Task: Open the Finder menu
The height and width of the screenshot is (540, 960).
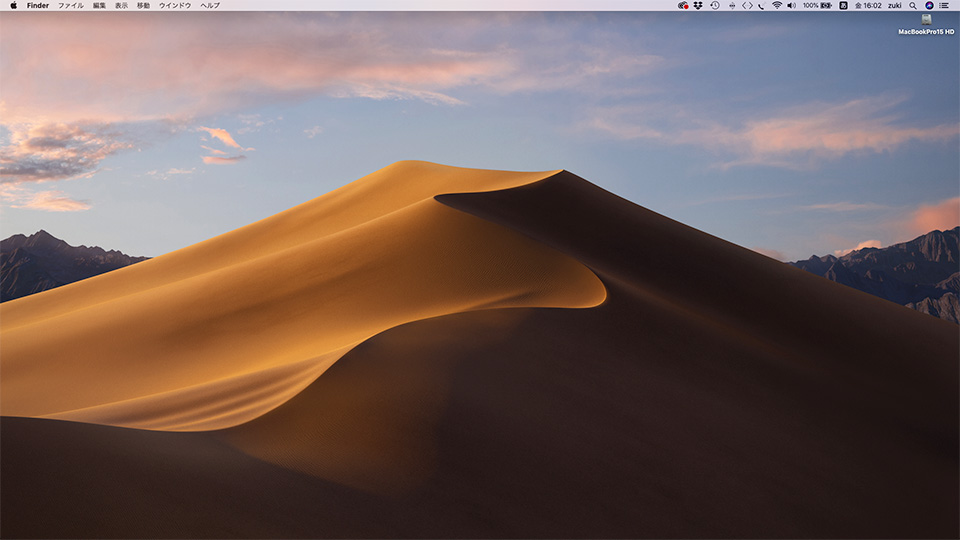Action: pos(38,6)
